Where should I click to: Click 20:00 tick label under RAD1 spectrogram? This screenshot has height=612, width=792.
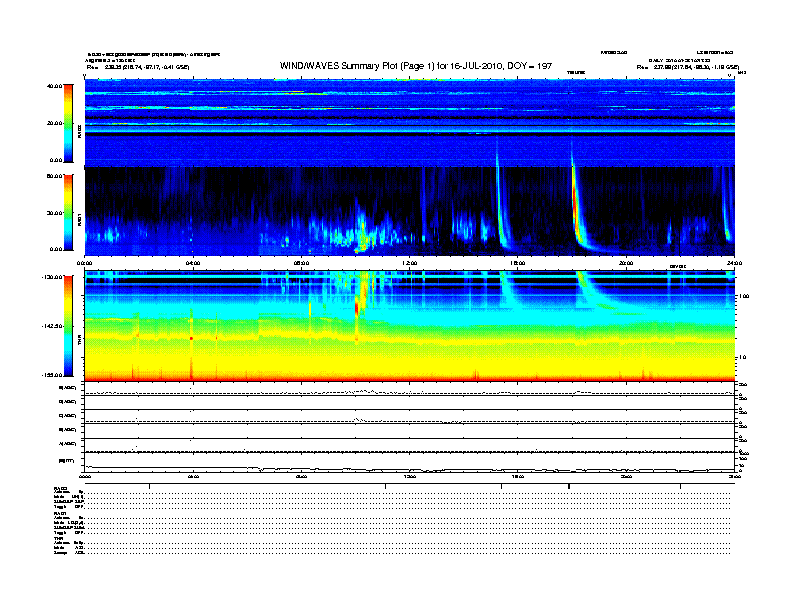click(x=626, y=263)
